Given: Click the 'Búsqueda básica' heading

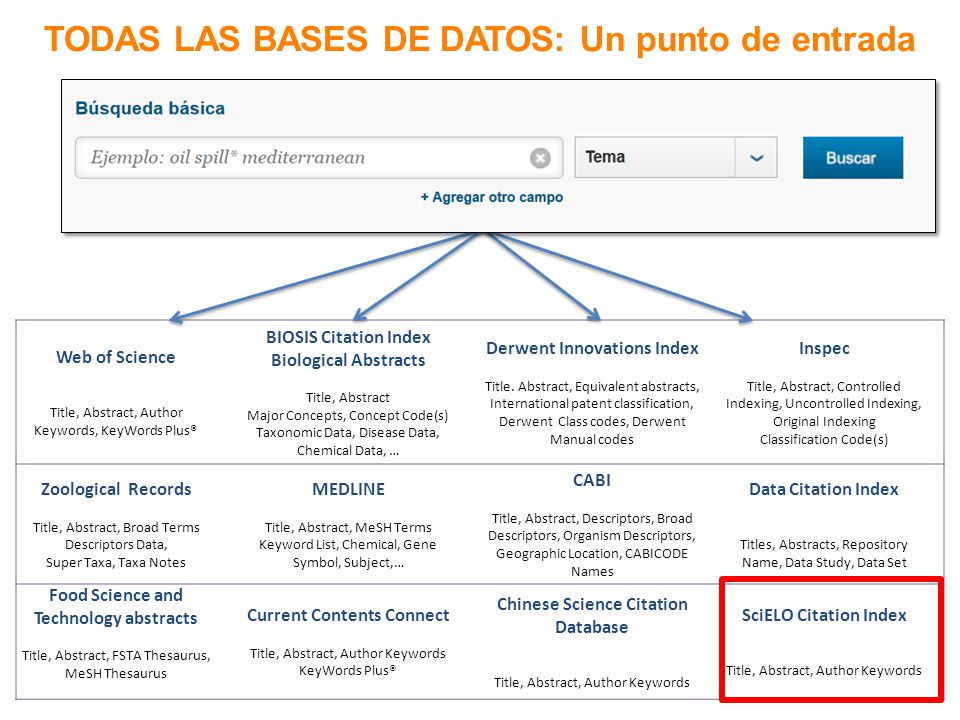Looking at the screenshot, I should [x=150, y=108].
